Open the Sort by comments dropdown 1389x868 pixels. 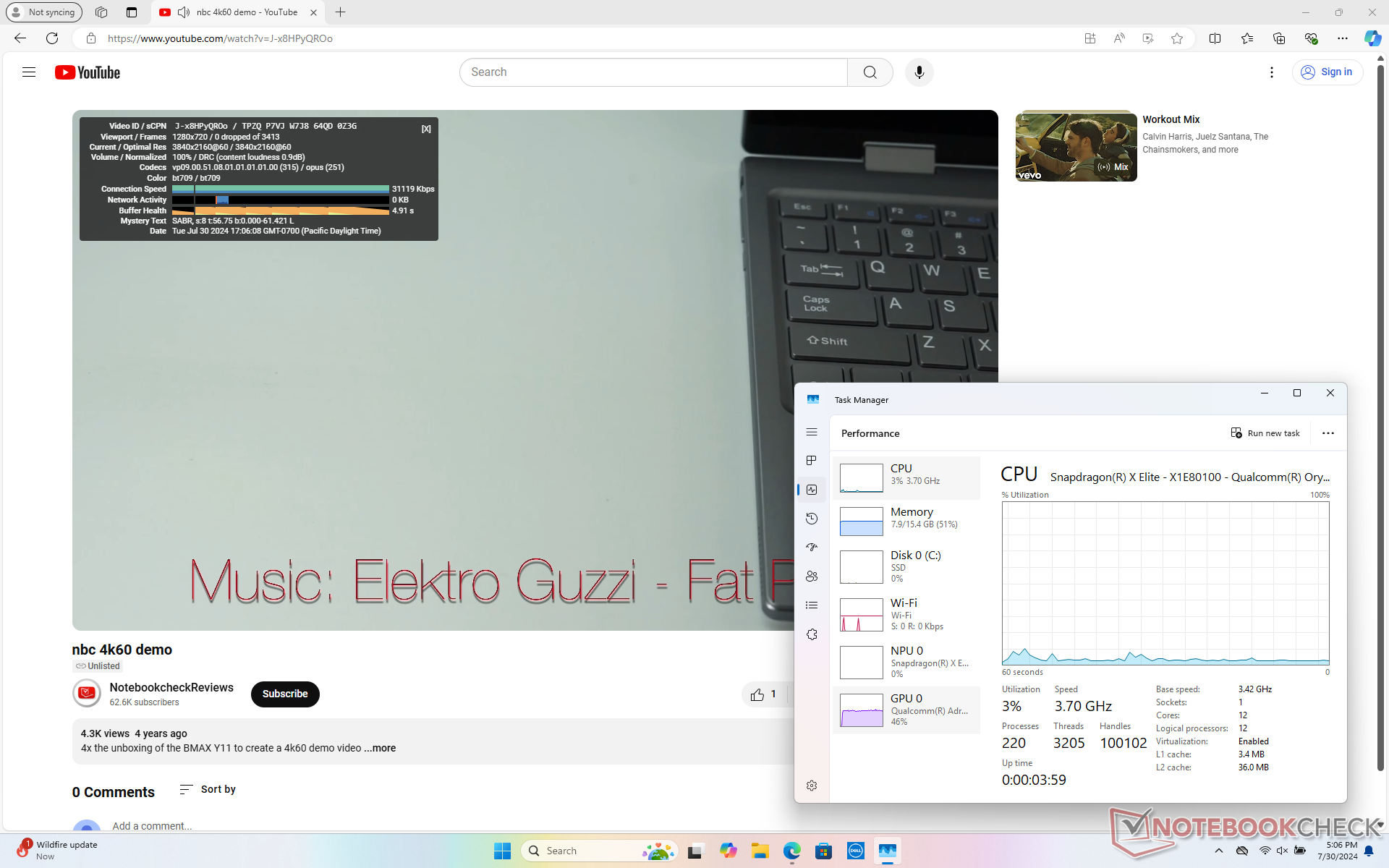[x=208, y=789]
